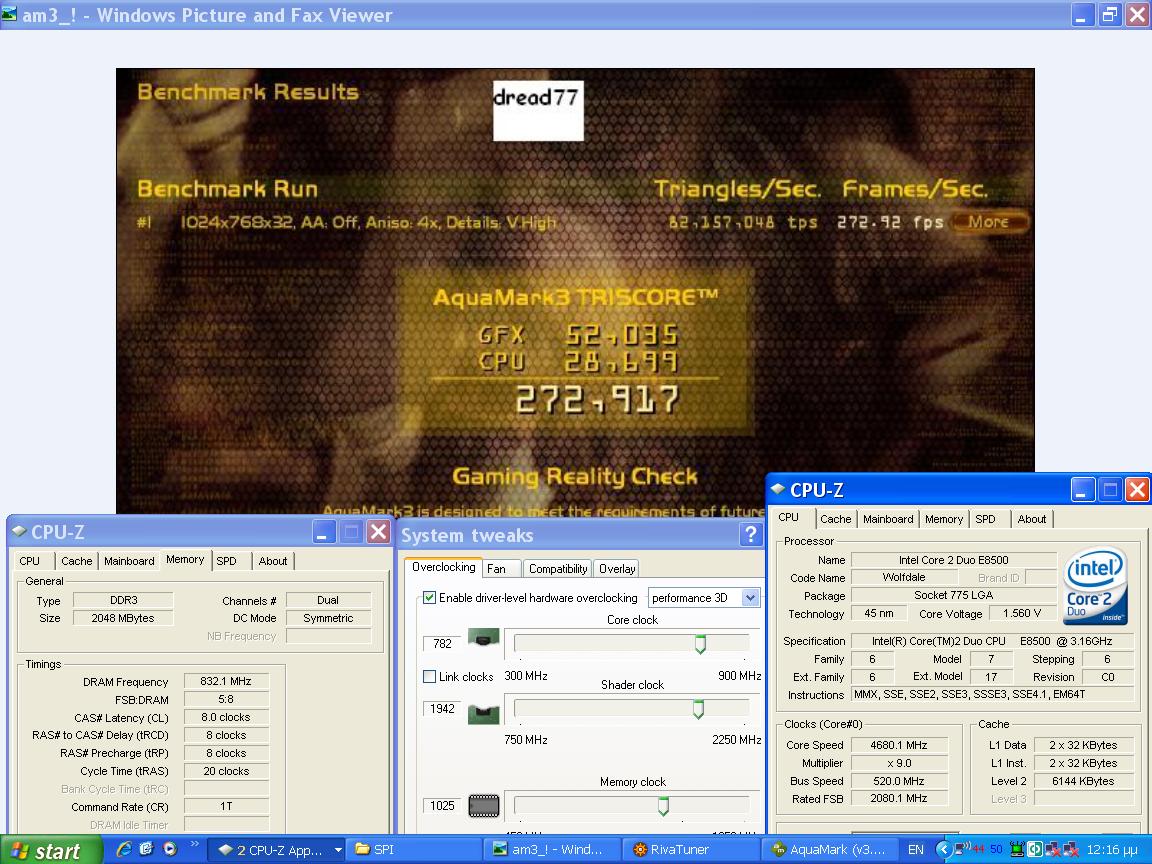
Task: Expand the Quick Launch overflow chevron
Action: point(195,844)
